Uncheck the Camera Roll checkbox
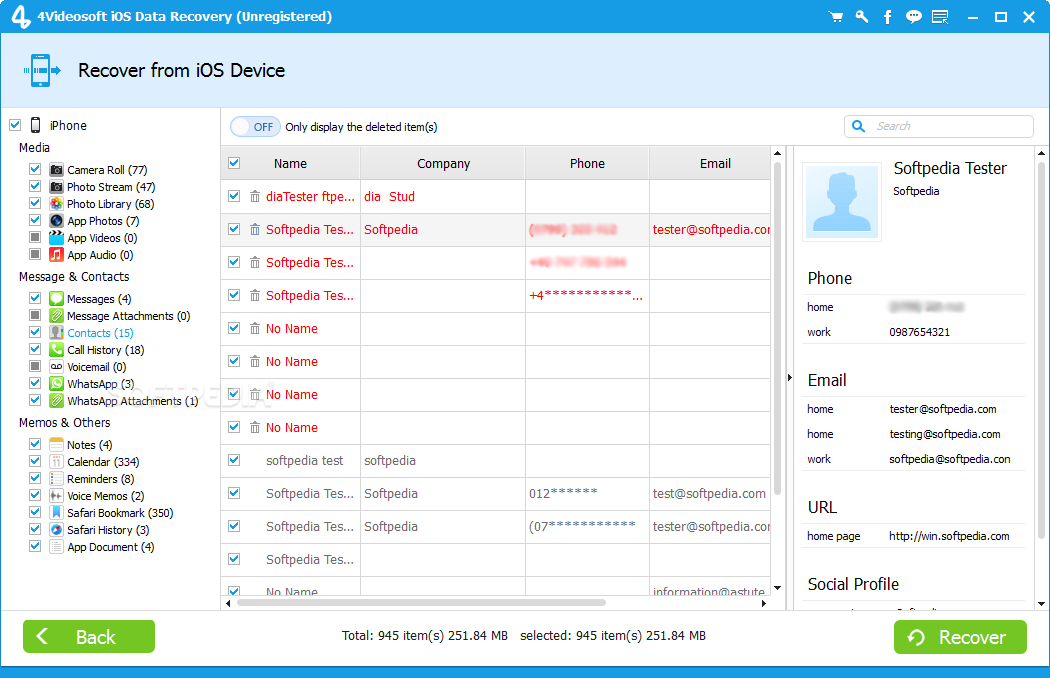Image resolution: width=1050 pixels, height=678 pixels. (35, 169)
